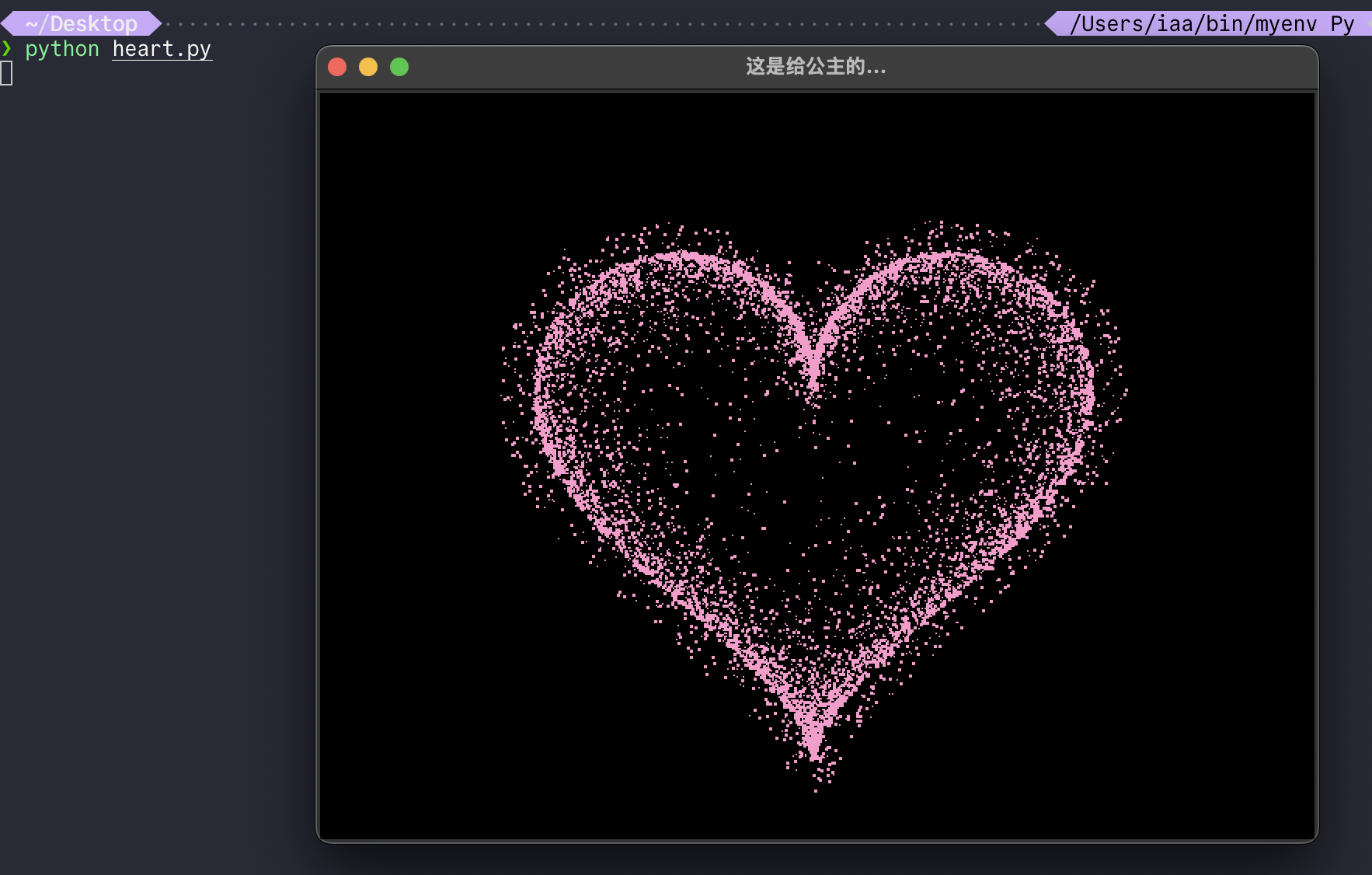Select the ~/Desktop path segment in prompt
1372x875 pixels.
point(82,24)
